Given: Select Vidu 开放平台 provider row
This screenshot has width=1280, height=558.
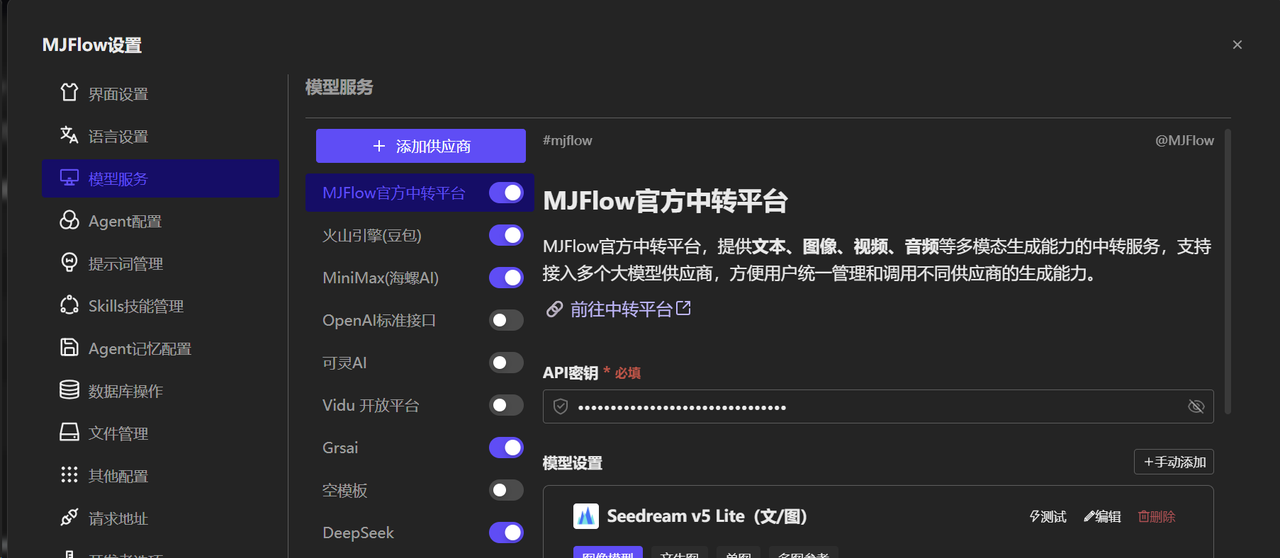Looking at the screenshot, I should click(420, 405).
